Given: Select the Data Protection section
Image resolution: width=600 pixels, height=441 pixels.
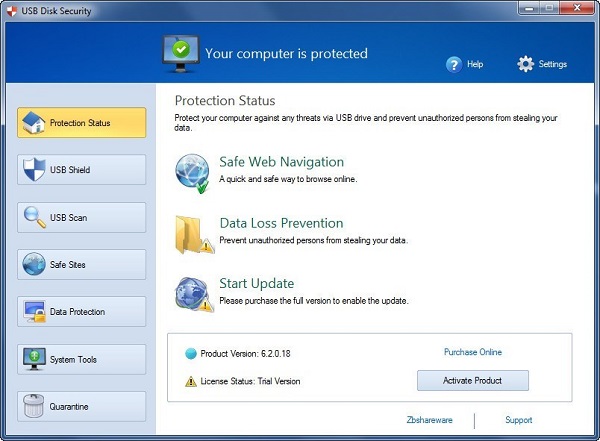Looking at the screenshot, I should 82,312.
